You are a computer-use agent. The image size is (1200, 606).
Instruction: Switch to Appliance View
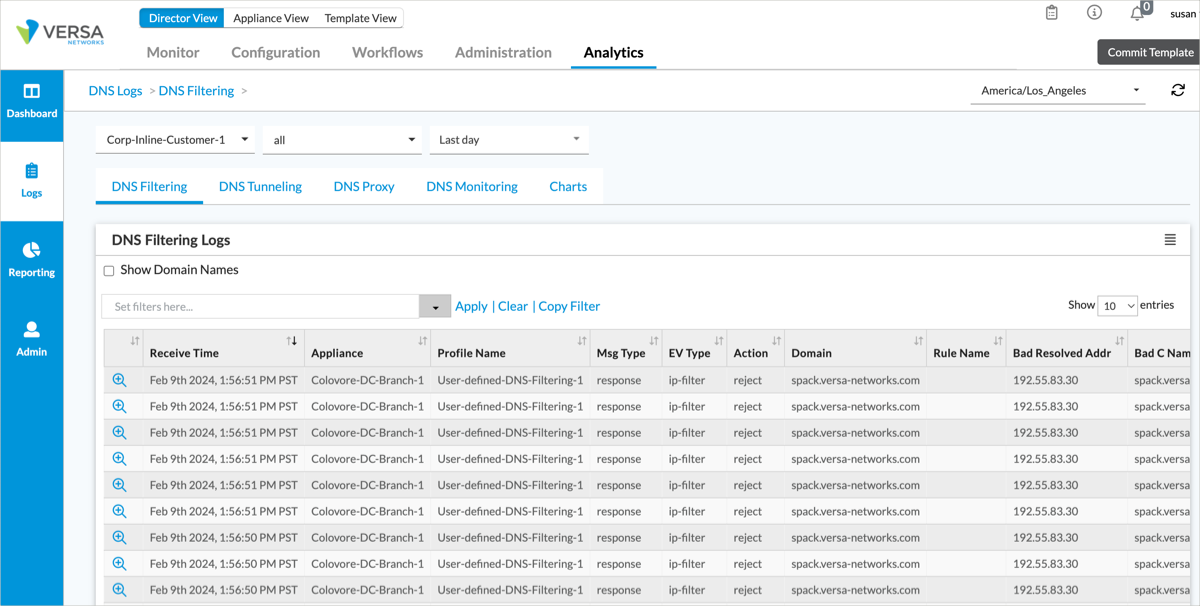[x=271, y=18]
